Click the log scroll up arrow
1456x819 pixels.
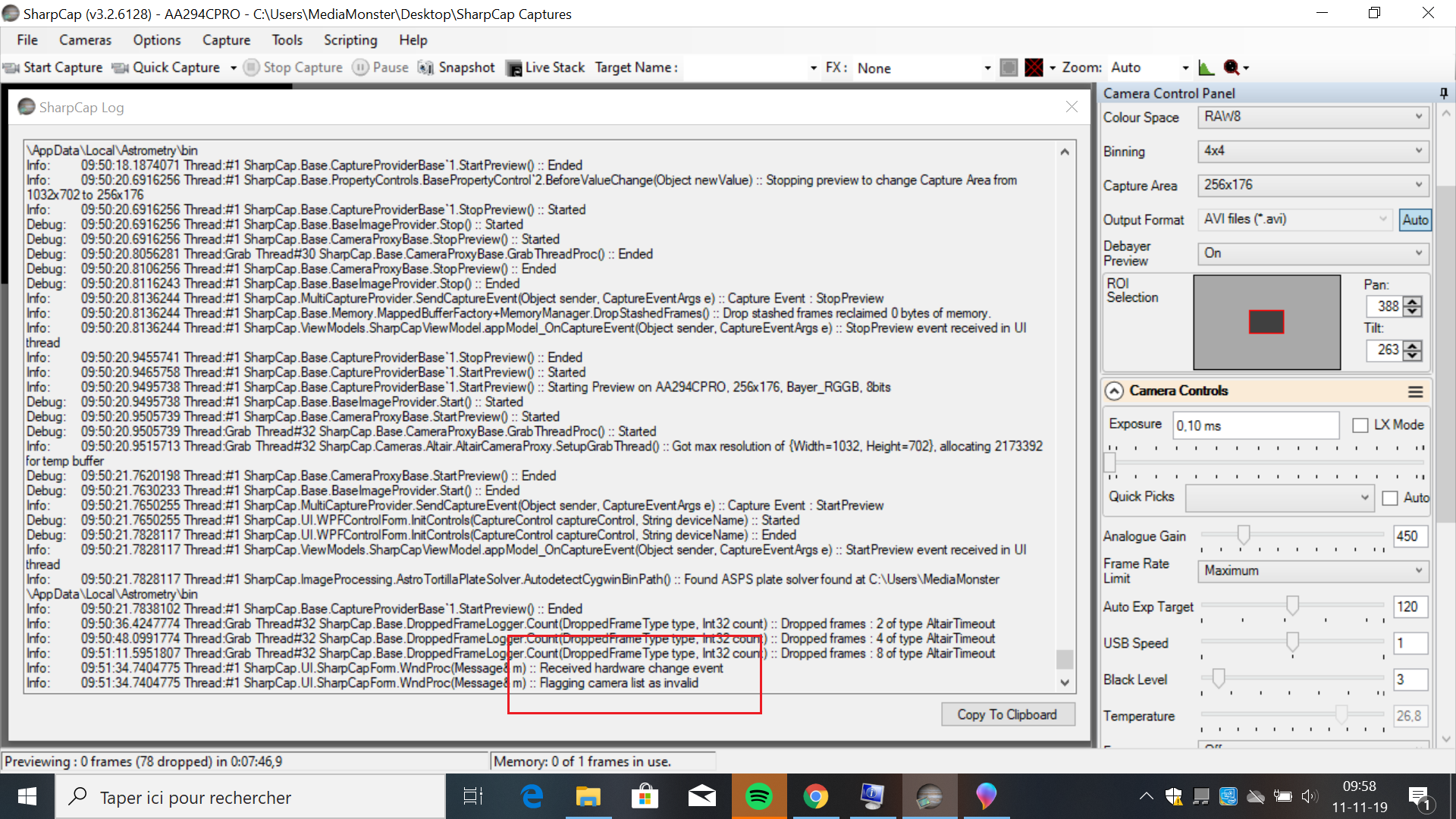tap(1065, 152)
